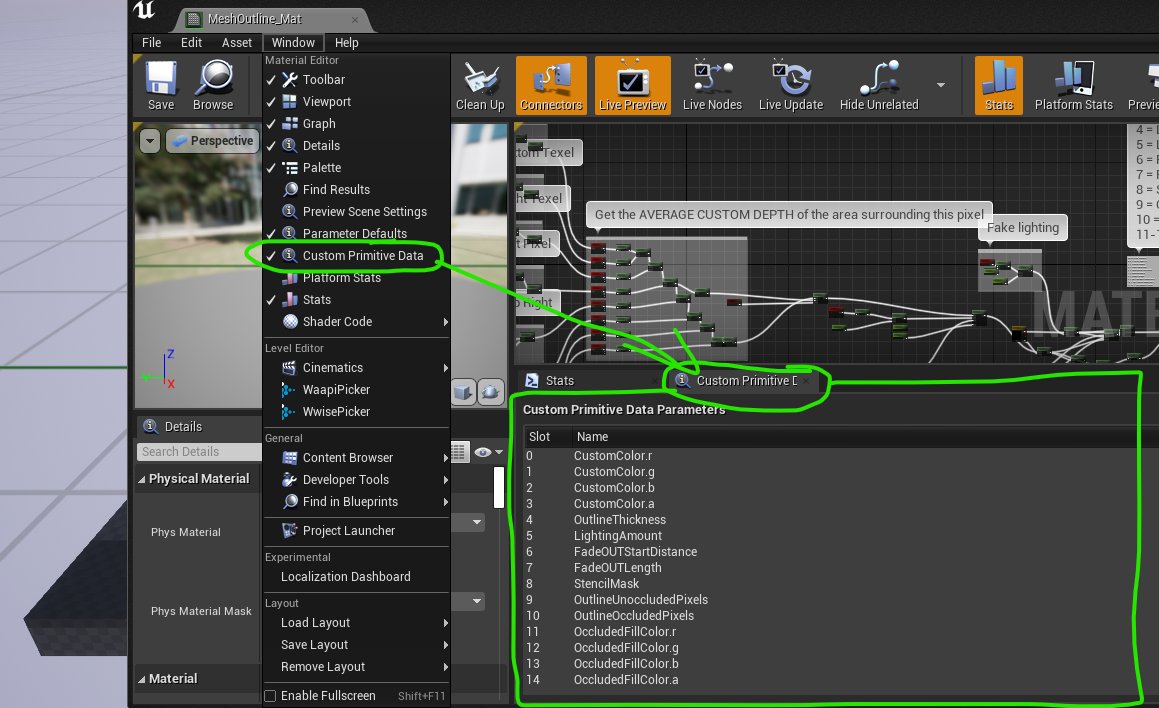The height and width of the screenshot is (708, 1159).
Task: Click the cube preview mesh icon
Action: 463,392
